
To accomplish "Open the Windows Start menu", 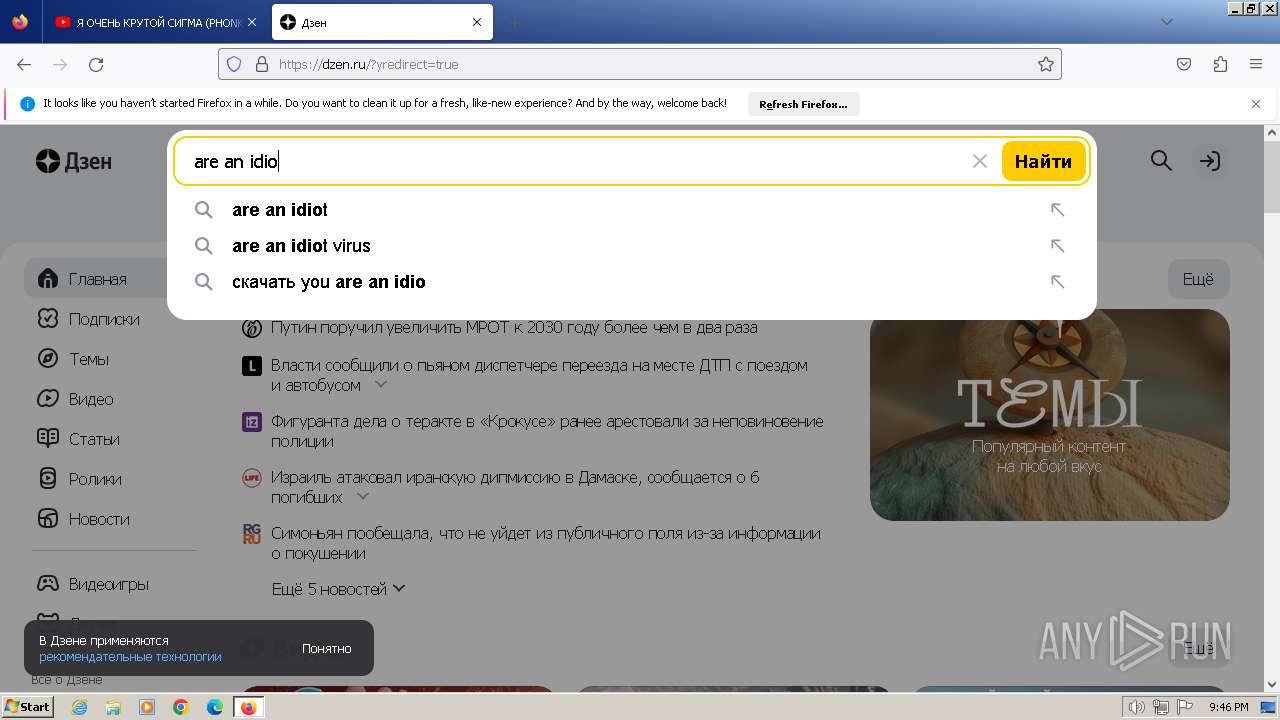I will (28, 707).
